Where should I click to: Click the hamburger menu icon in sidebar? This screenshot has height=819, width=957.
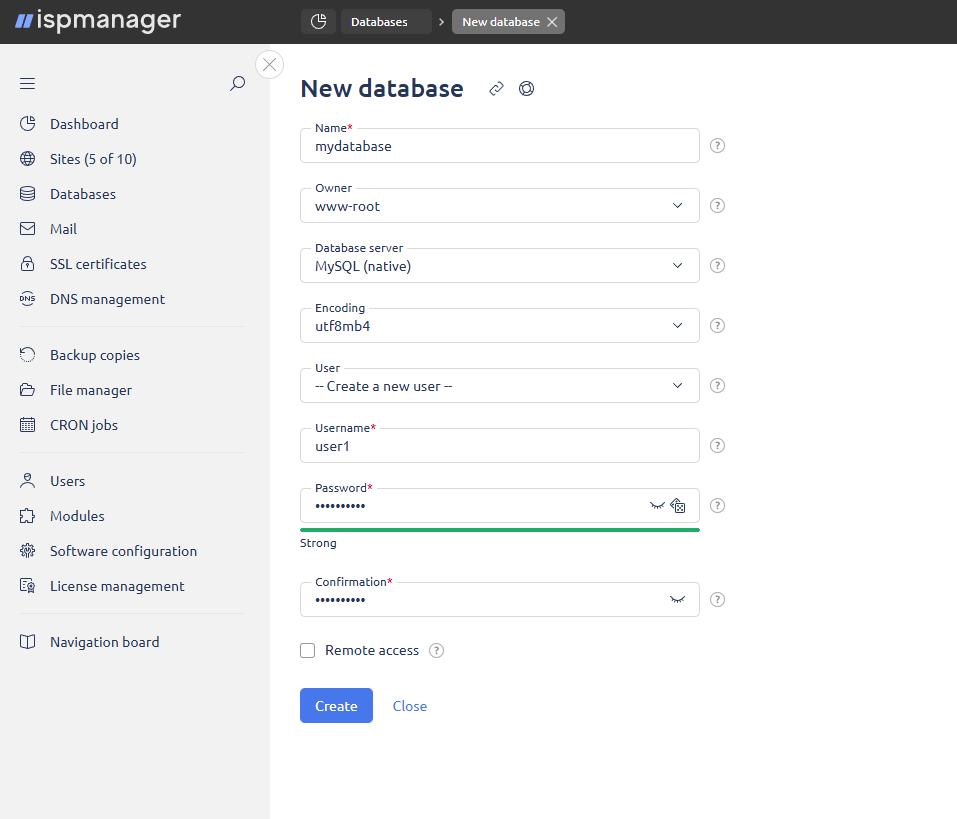point(28,84)
